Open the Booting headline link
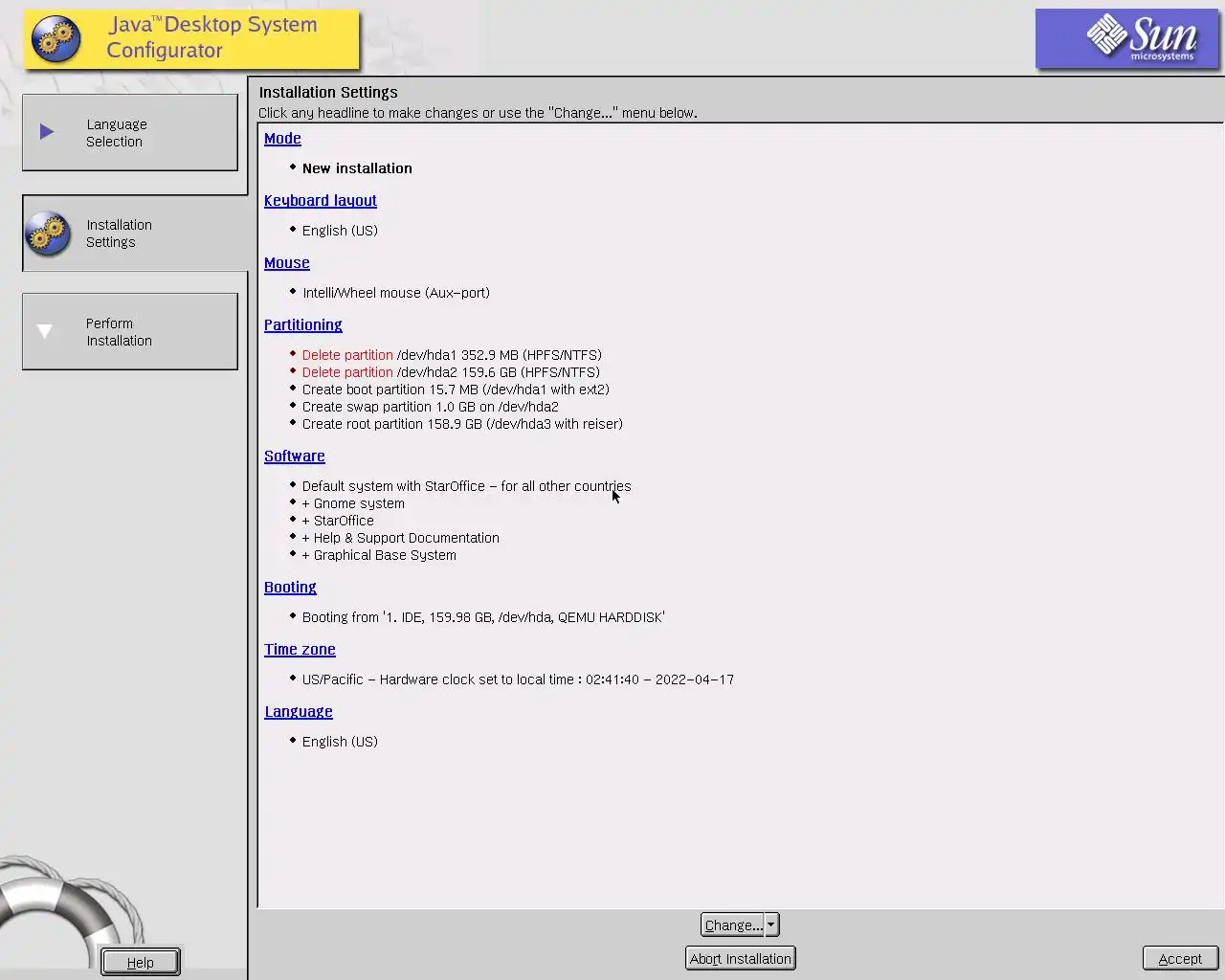Viewport: 1225px width, 980px height. pyautogui.click(x=290, y=588)
